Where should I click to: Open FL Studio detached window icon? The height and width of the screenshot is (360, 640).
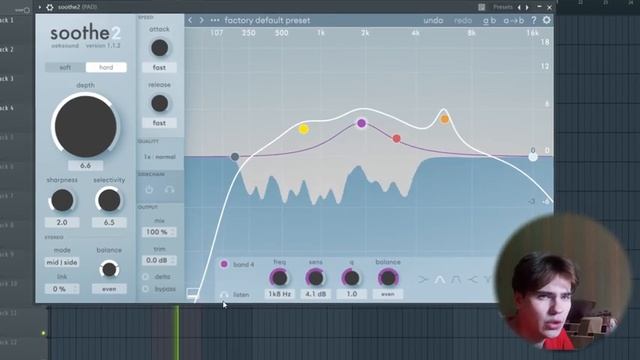(482, 7)
